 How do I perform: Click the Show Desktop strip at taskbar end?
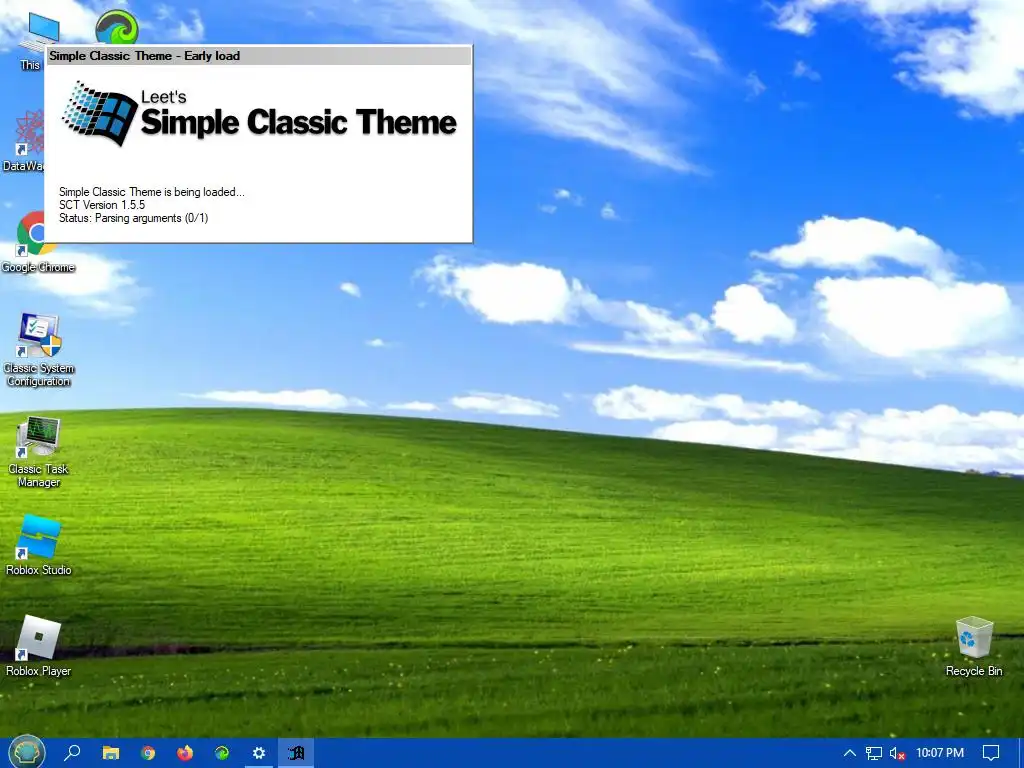(1020, 753)
